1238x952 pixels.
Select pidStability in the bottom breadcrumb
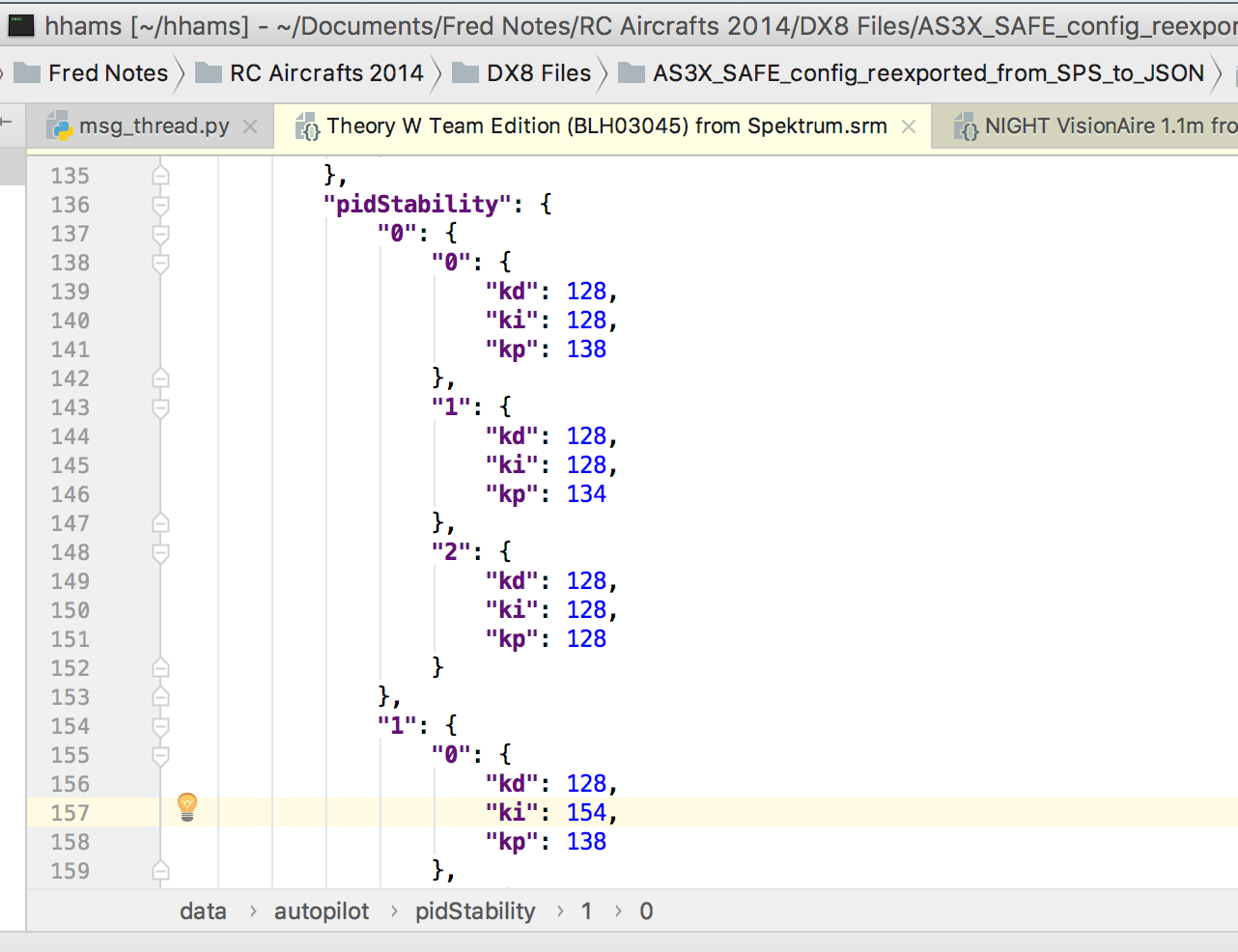coord(475,911)
